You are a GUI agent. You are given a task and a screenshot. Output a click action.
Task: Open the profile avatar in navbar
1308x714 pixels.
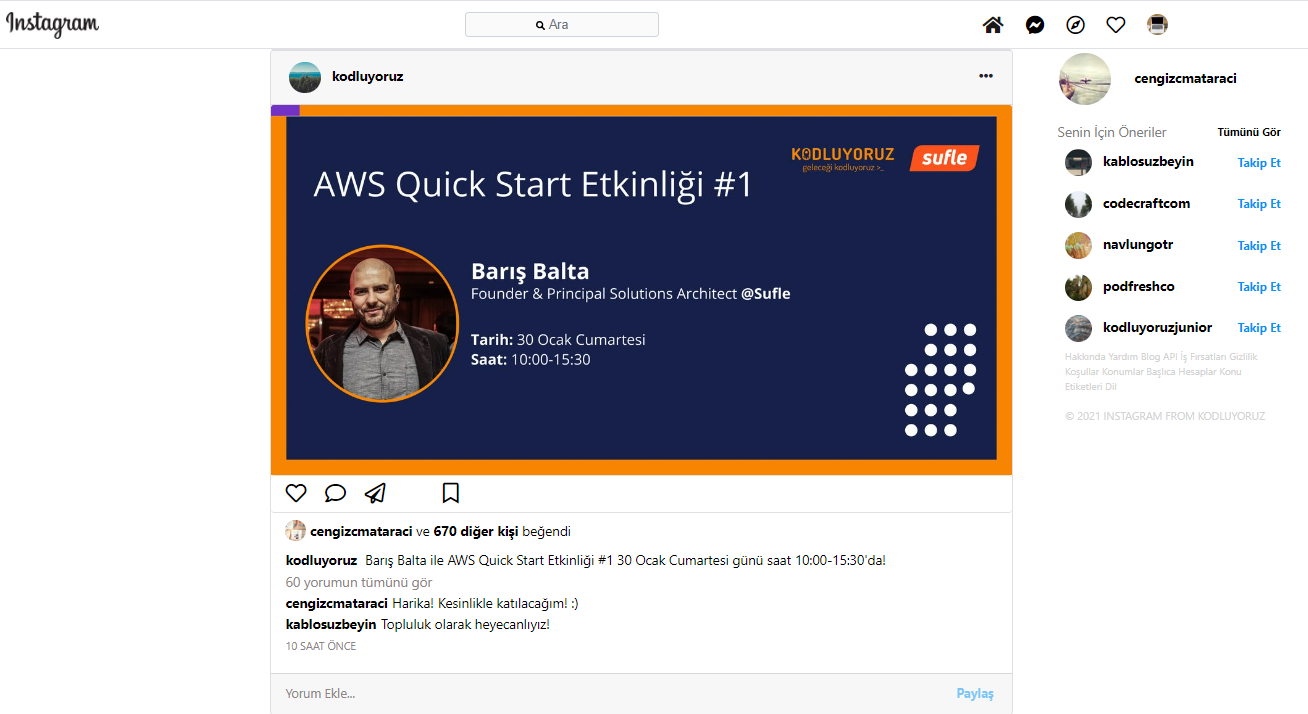coord(1157,25)
